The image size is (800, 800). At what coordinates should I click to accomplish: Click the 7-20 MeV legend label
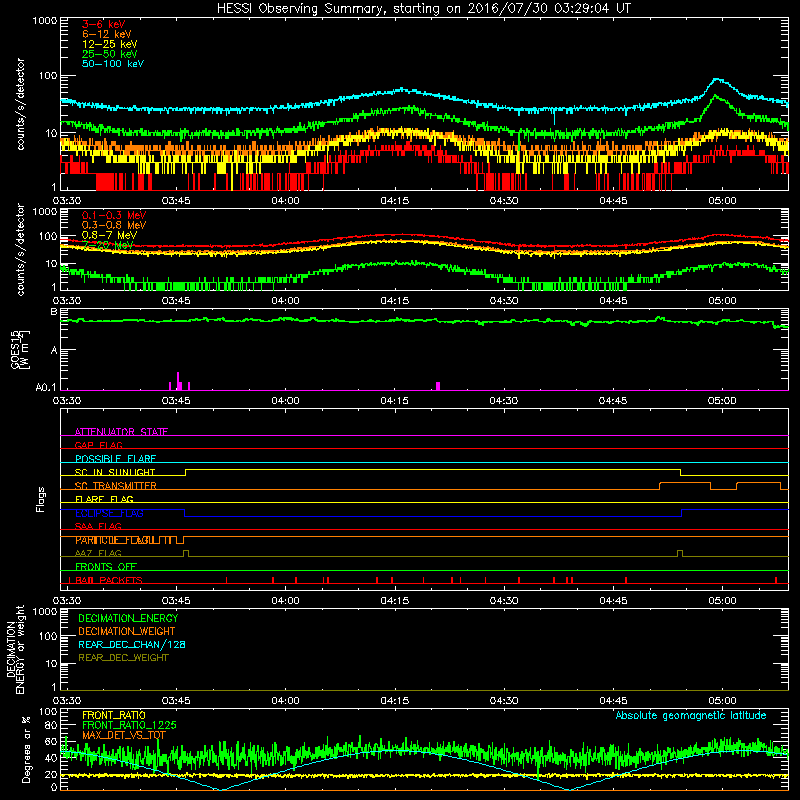click(x=108, y=245)
